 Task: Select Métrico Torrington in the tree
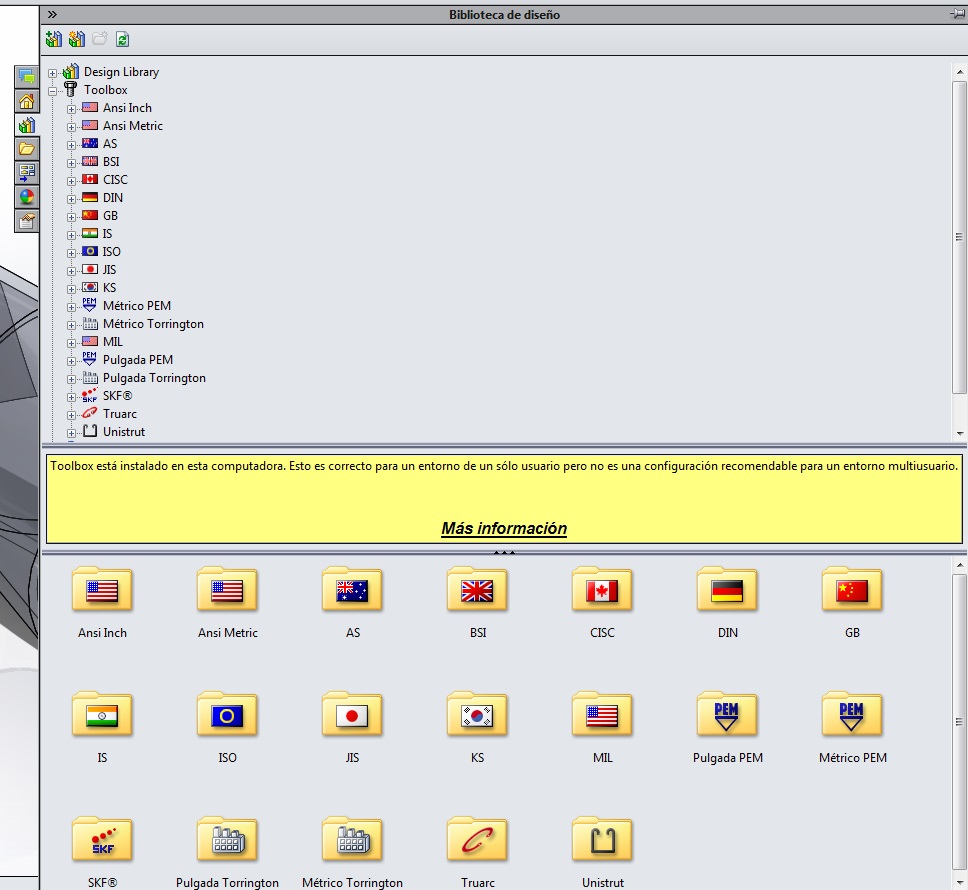tap(153, 324)
